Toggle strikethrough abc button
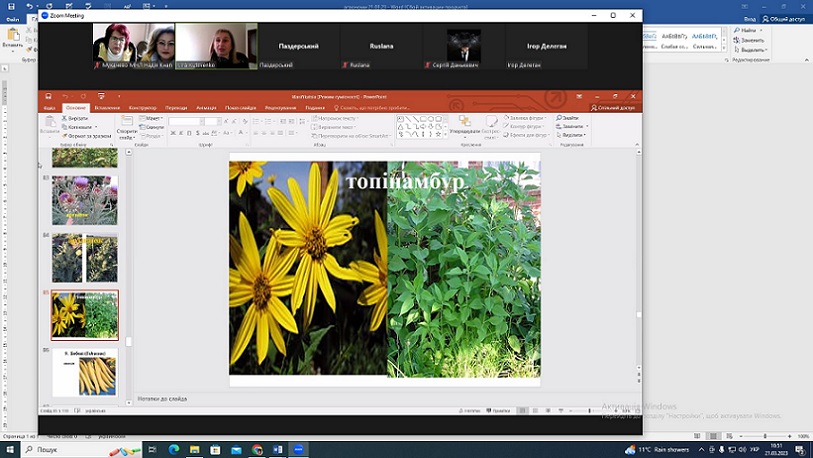 tap(206, 133)
